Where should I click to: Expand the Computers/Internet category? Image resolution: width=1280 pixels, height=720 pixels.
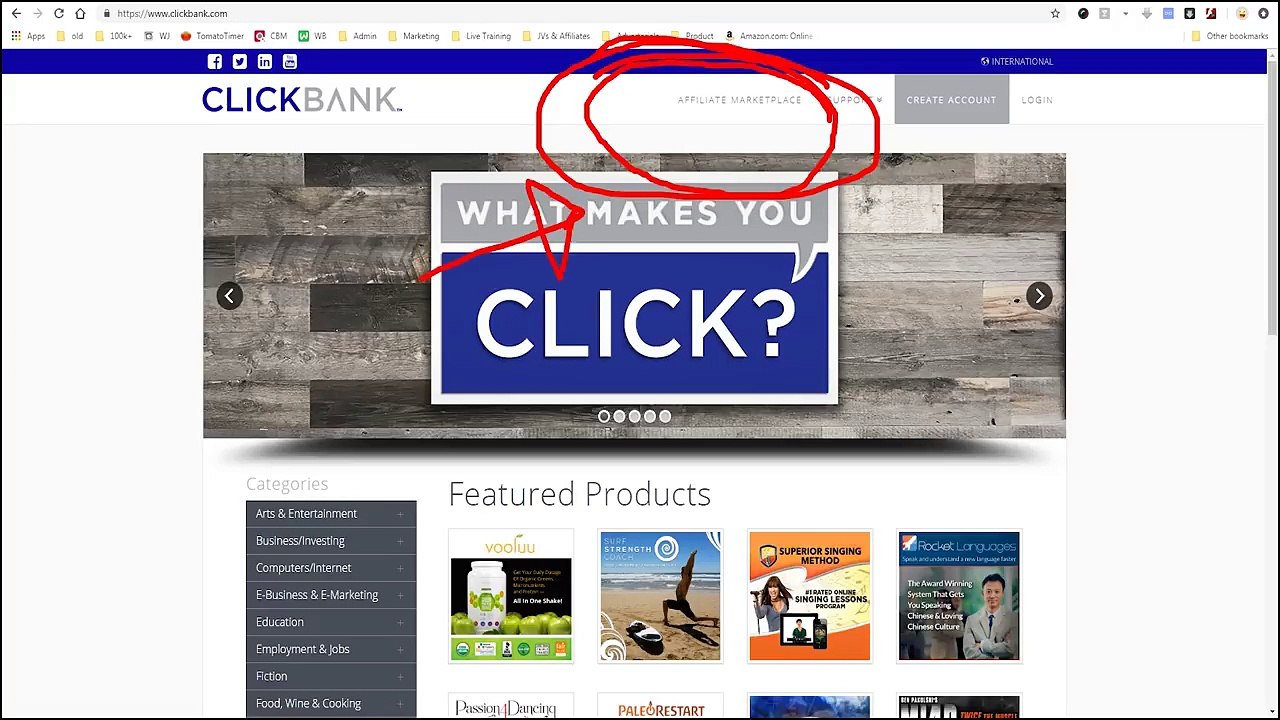coord(331,568)
